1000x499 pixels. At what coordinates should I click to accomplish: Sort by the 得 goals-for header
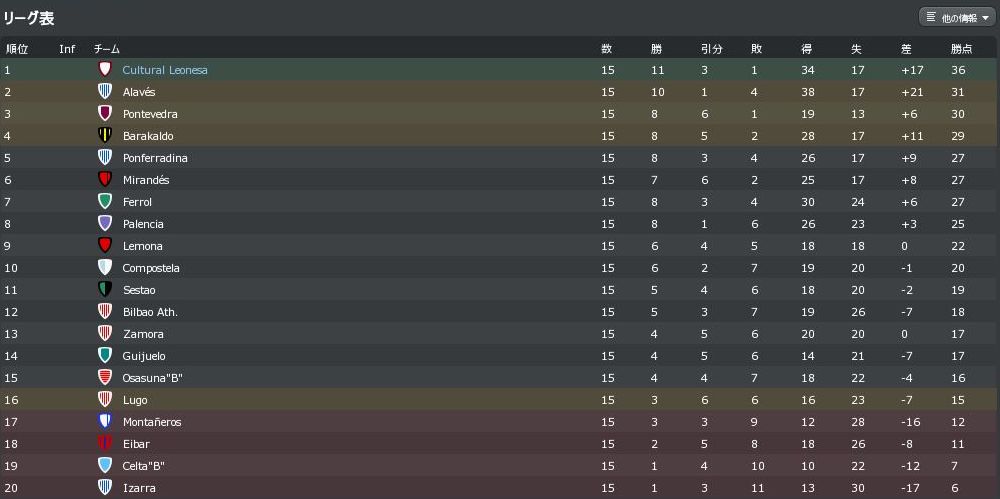point(807,49)
